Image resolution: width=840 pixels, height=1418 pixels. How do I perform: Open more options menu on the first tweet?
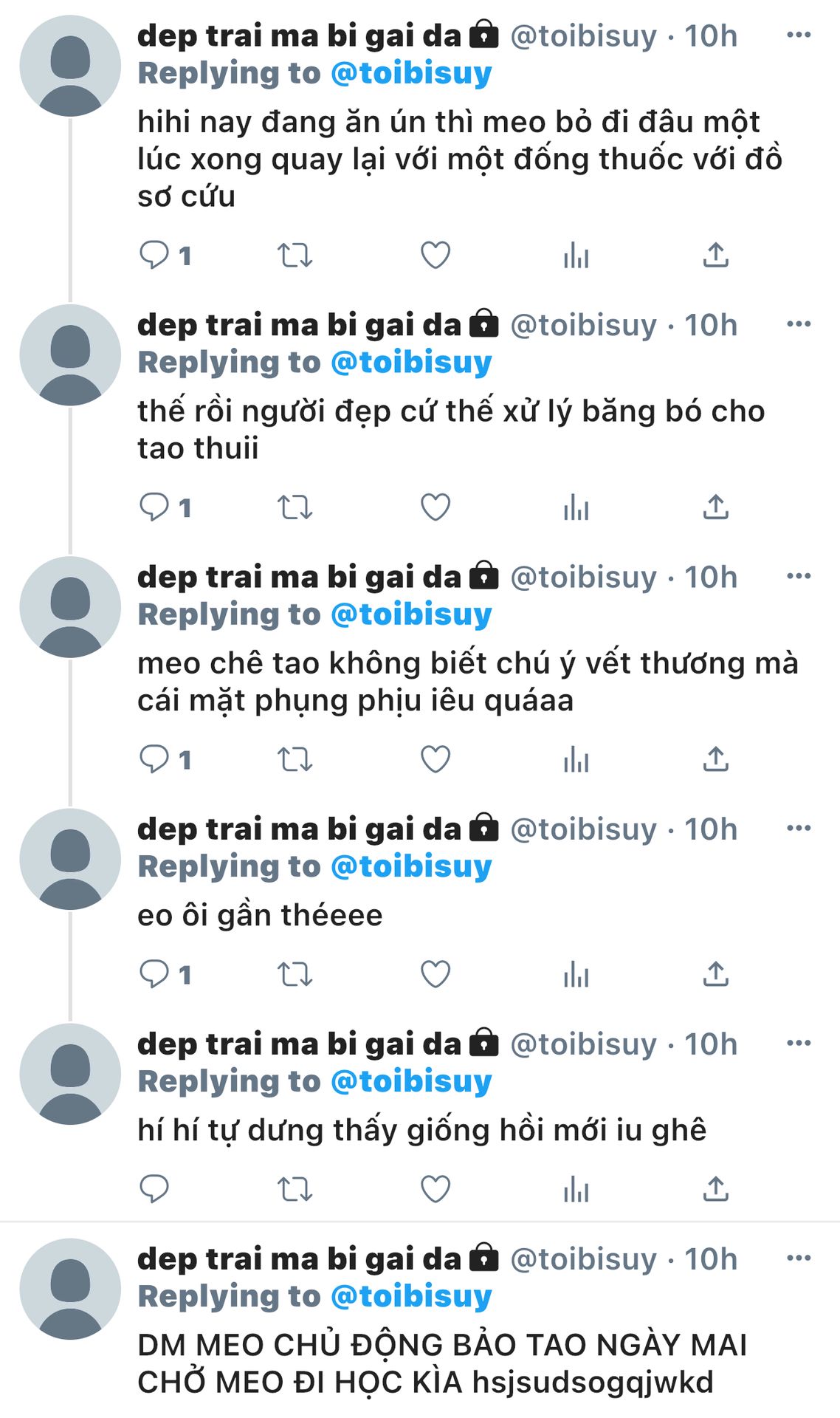coord(799,35)
